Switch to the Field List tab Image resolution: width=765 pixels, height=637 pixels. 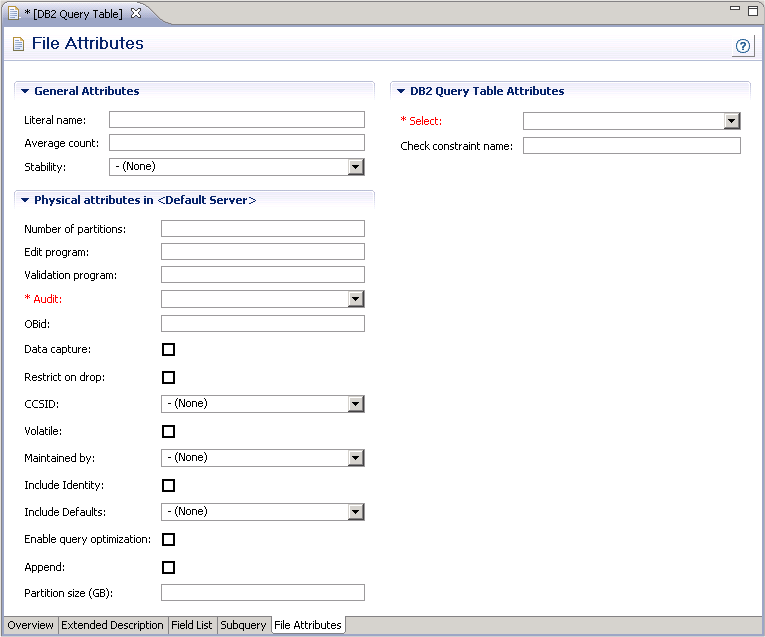pyautogui.click(x=192, y=625)
